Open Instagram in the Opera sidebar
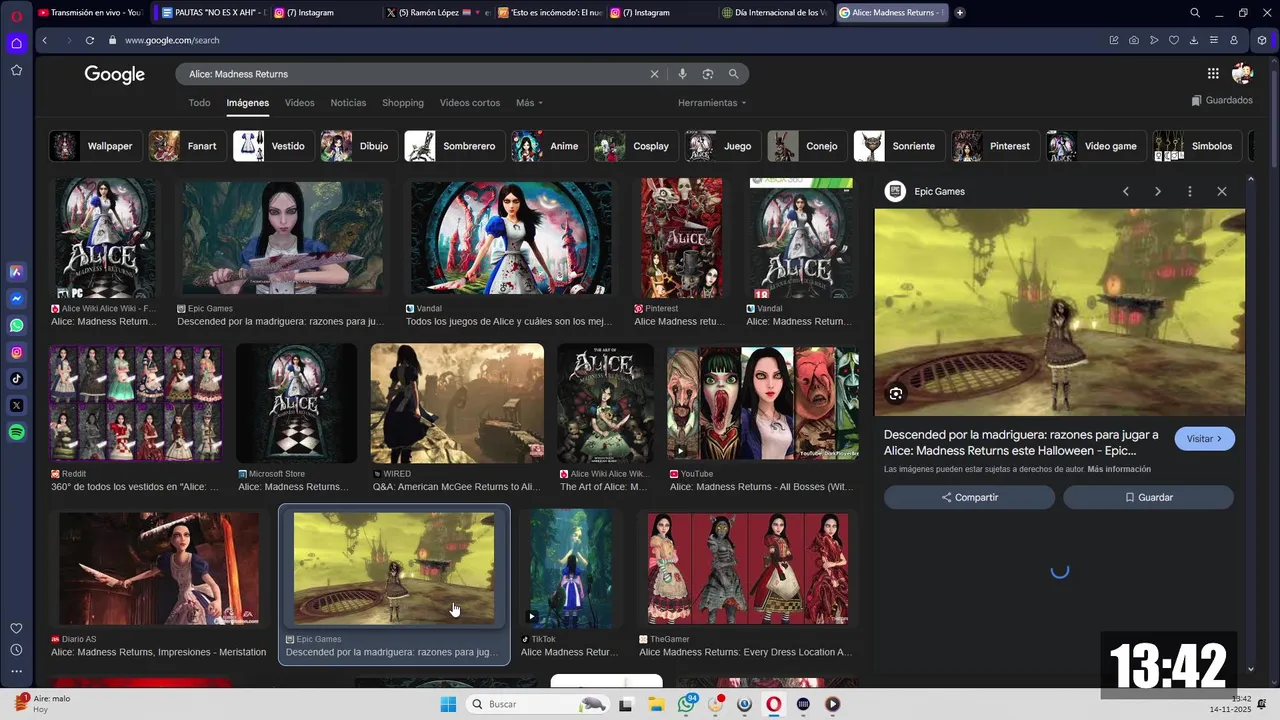1280x720 pixels. pos(17,352)
